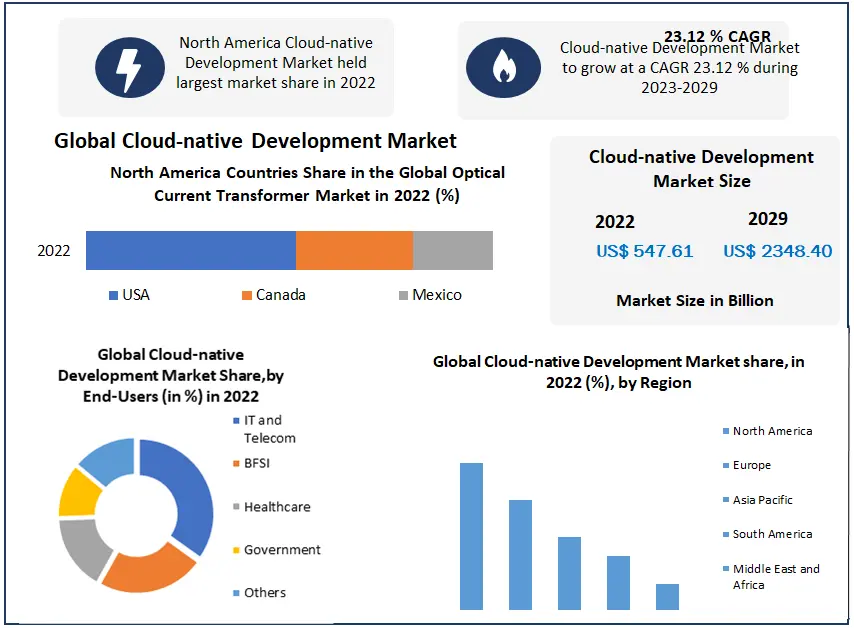Click the Others legend marker

[235, 593]
